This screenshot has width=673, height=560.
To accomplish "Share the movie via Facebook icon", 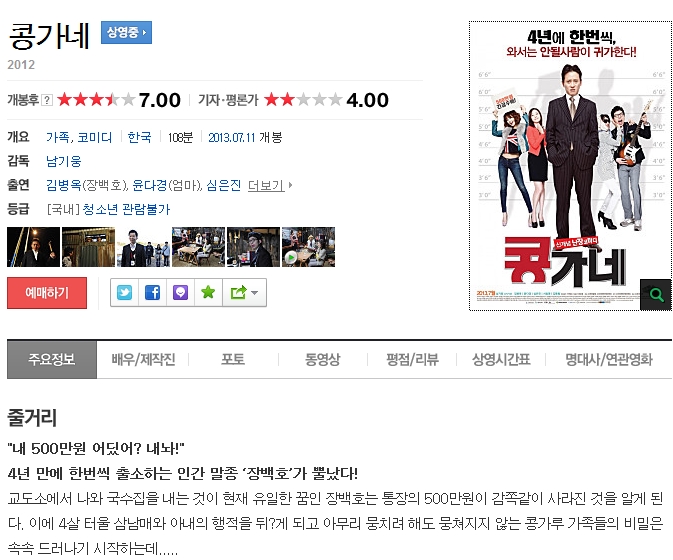I will (x=152, y=293).
